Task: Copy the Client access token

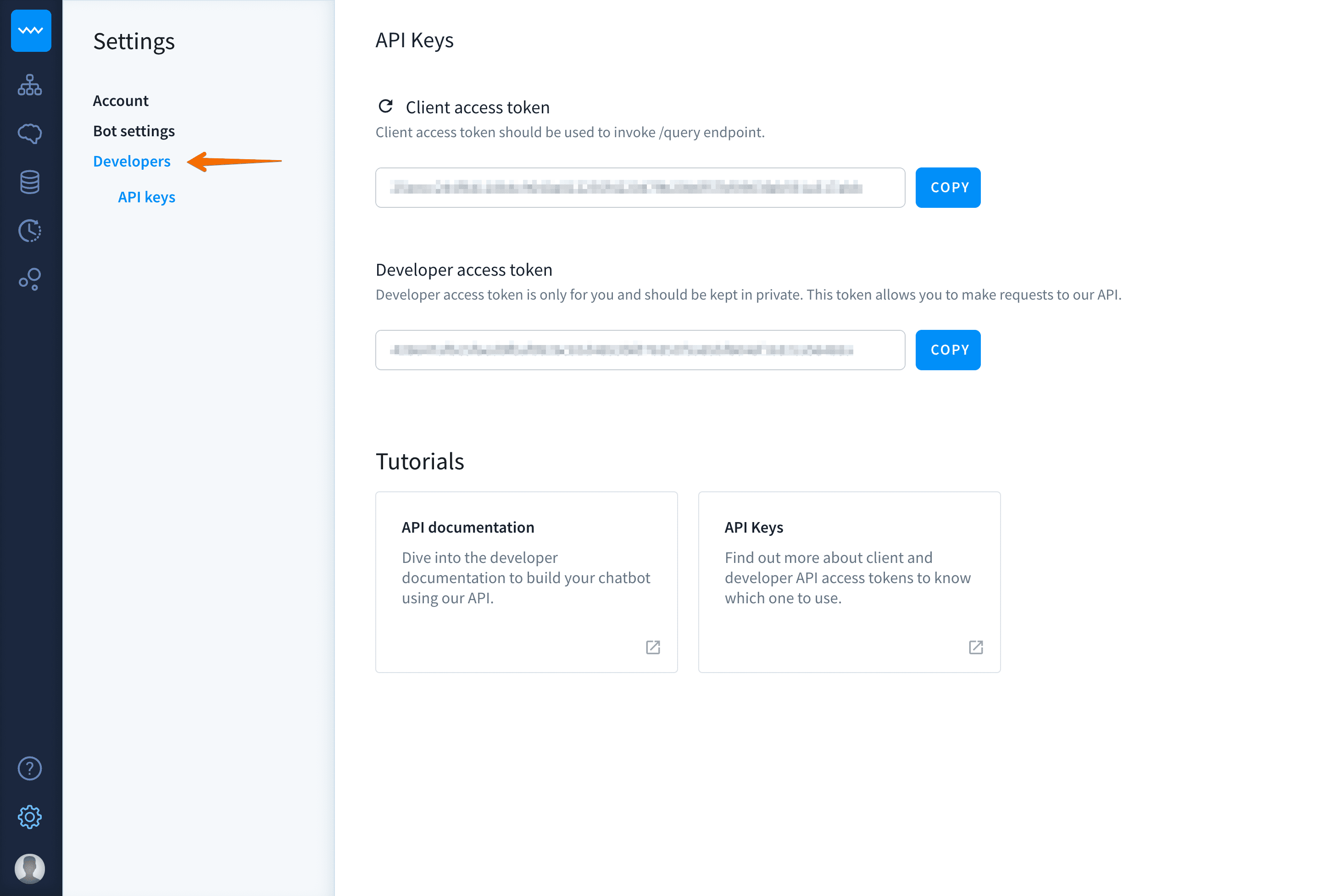Action: click(948, 187)
